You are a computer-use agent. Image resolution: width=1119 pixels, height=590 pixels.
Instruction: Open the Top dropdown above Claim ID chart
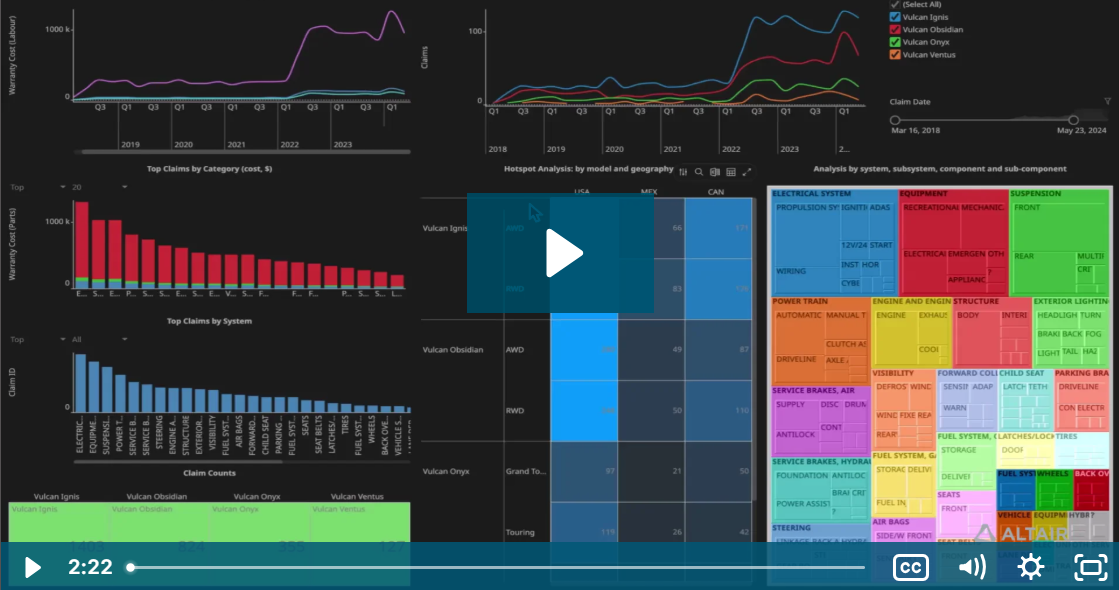37,340
